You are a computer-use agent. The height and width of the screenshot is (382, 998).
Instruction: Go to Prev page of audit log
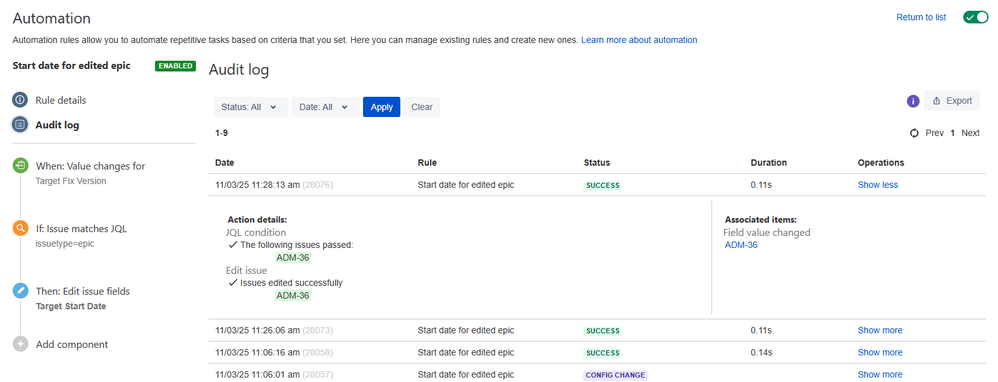[934, 133]
